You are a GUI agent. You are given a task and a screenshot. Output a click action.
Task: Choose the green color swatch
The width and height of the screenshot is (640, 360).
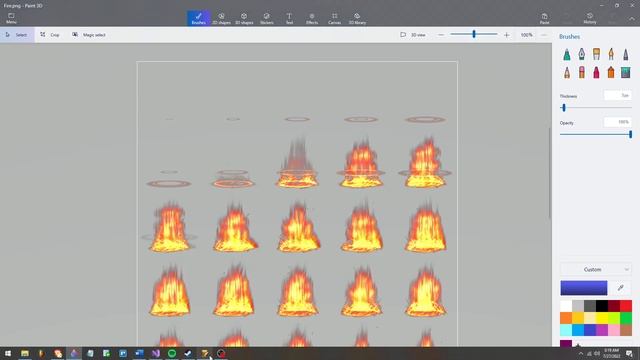pyautogui.click(x=626, y=318)
